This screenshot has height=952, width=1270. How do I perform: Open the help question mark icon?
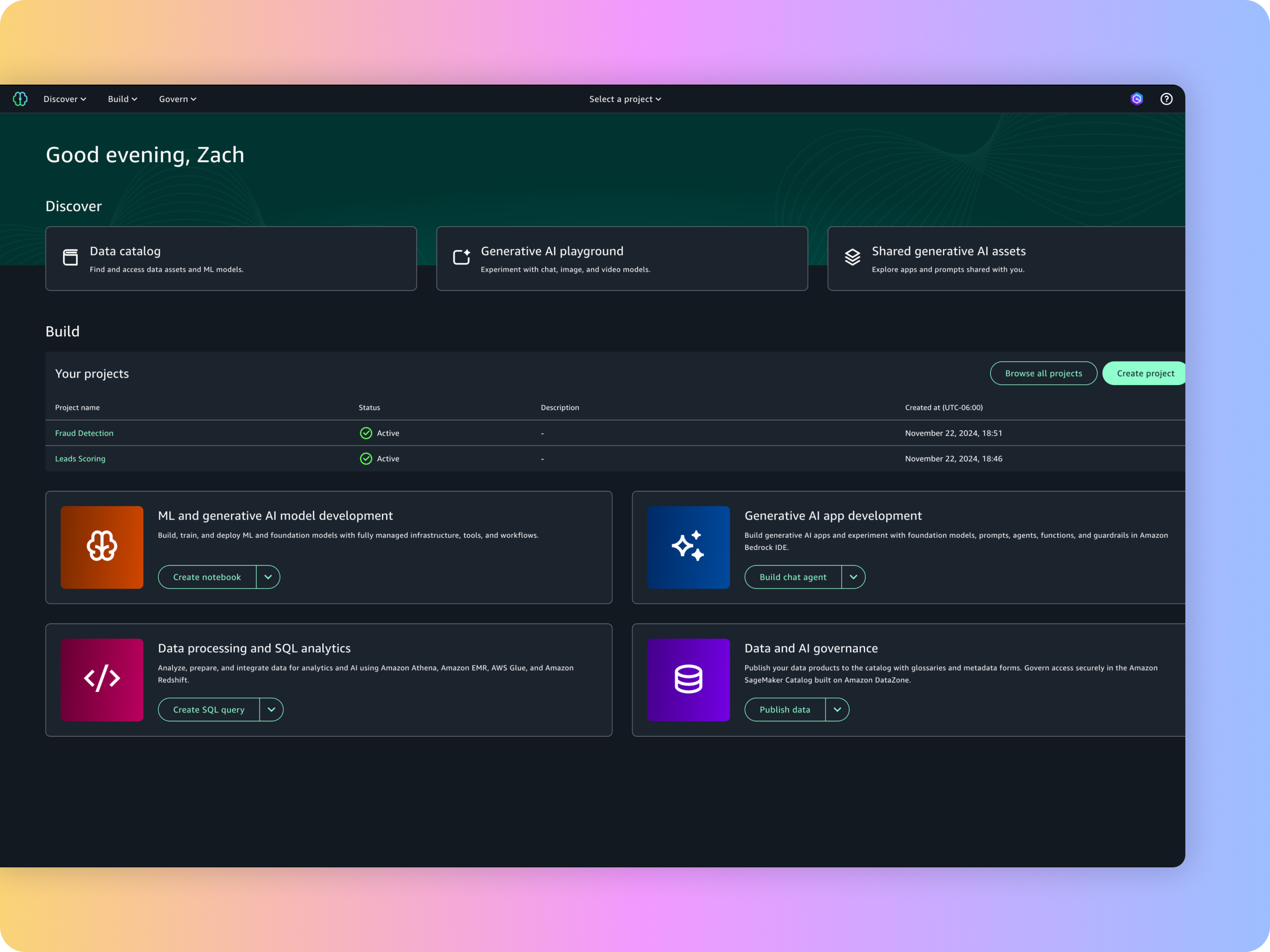click(x=1166, y=99)
